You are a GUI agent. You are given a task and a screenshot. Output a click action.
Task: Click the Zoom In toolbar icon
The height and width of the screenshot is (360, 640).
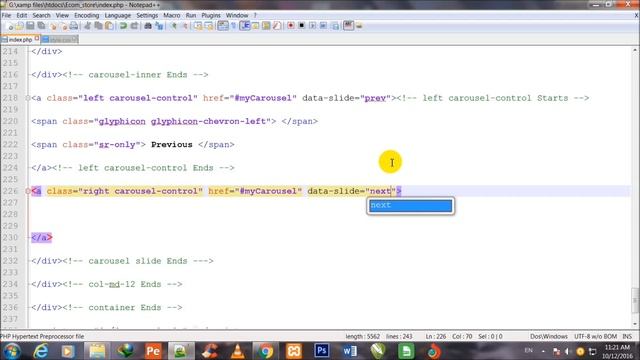tap(173, 26)
